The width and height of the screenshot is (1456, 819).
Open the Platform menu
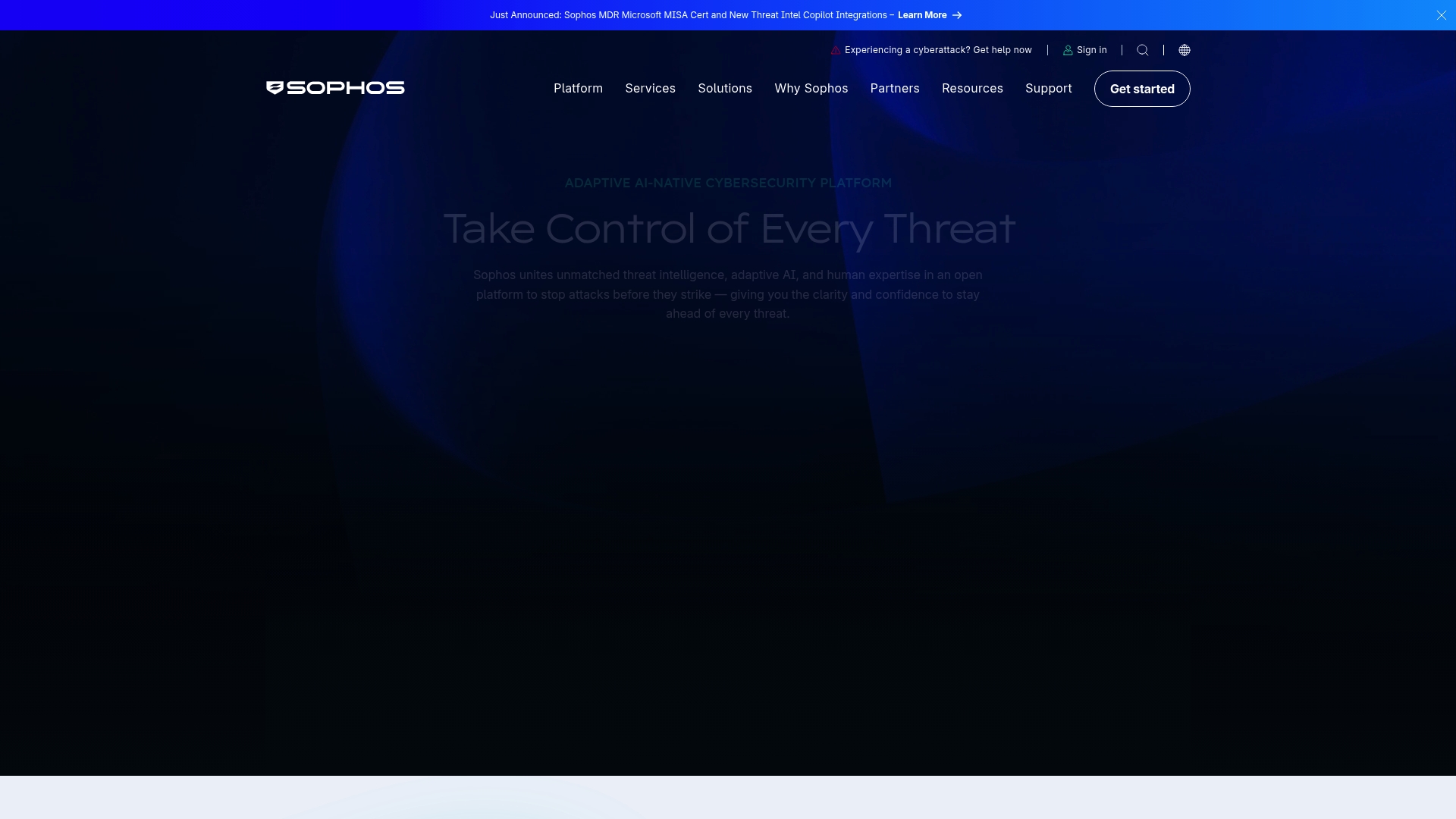(x=578, y=89)
